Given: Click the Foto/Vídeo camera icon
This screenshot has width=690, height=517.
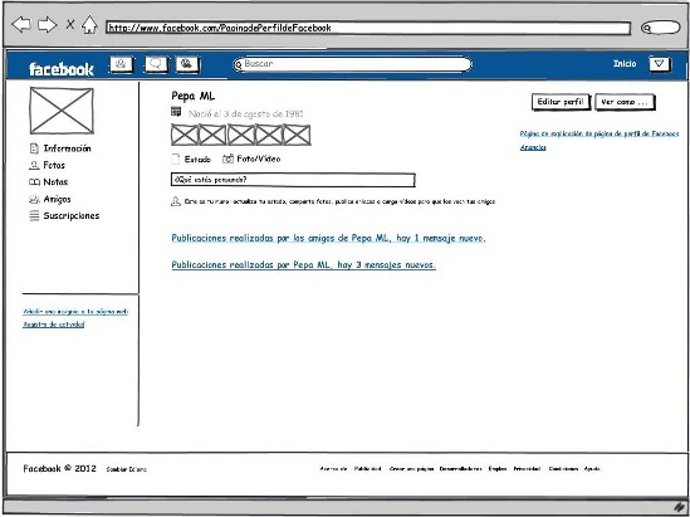Looking at the screenshot, I should (x=228, y=159).
